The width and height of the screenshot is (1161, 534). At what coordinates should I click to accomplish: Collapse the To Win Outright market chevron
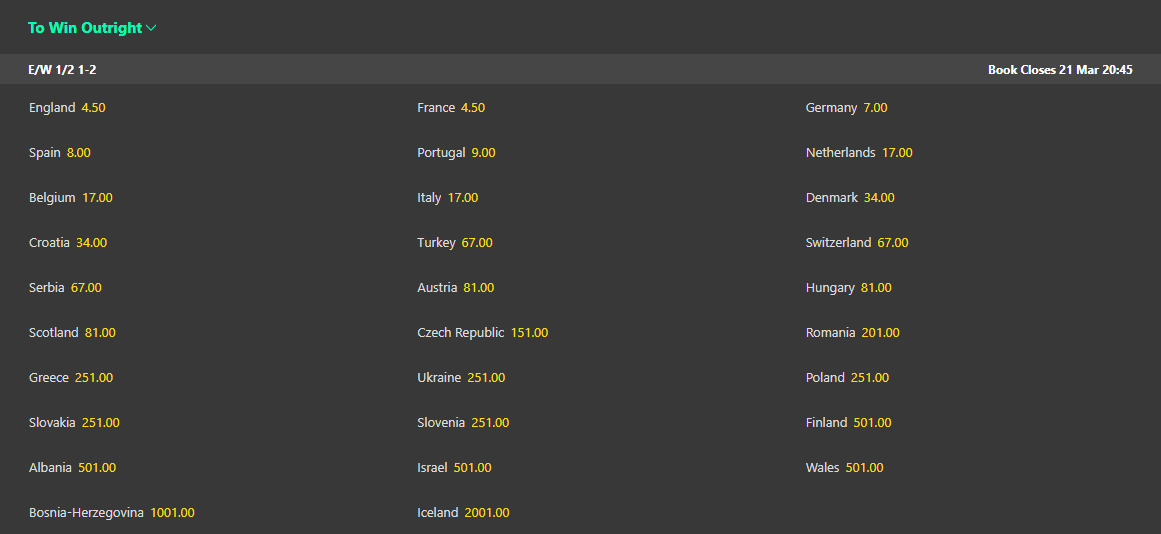[151, 28]
